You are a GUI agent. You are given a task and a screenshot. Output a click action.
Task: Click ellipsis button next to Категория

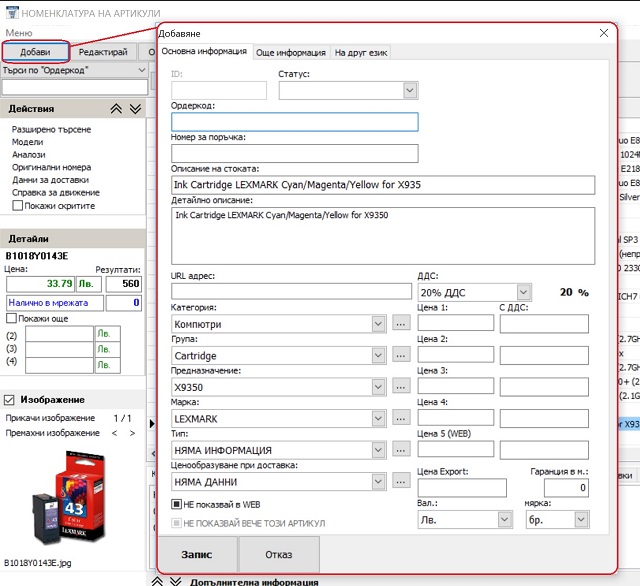click(401, 323)
